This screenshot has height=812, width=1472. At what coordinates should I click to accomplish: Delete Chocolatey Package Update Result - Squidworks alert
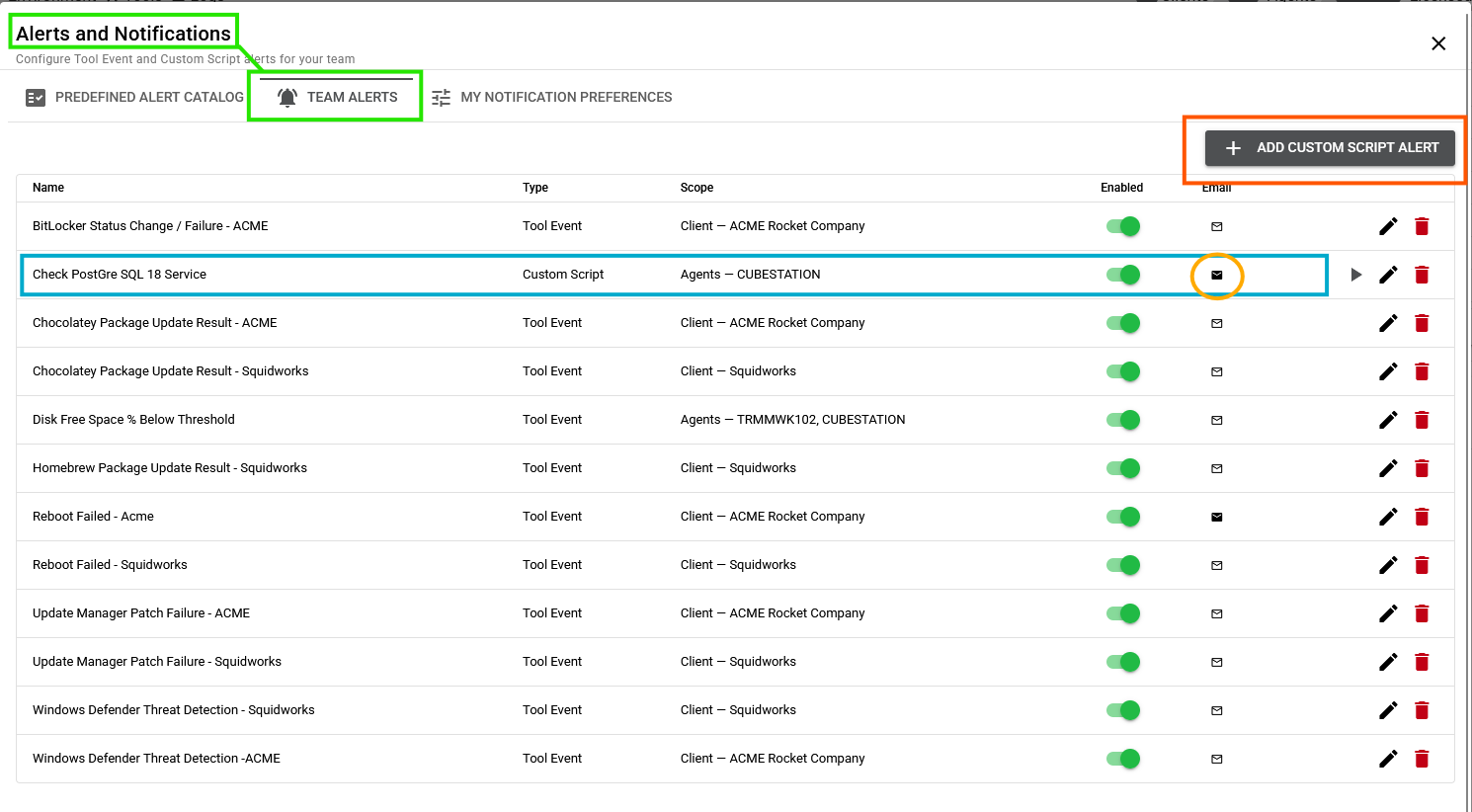pyautogui.click(x=1422, y=371)
